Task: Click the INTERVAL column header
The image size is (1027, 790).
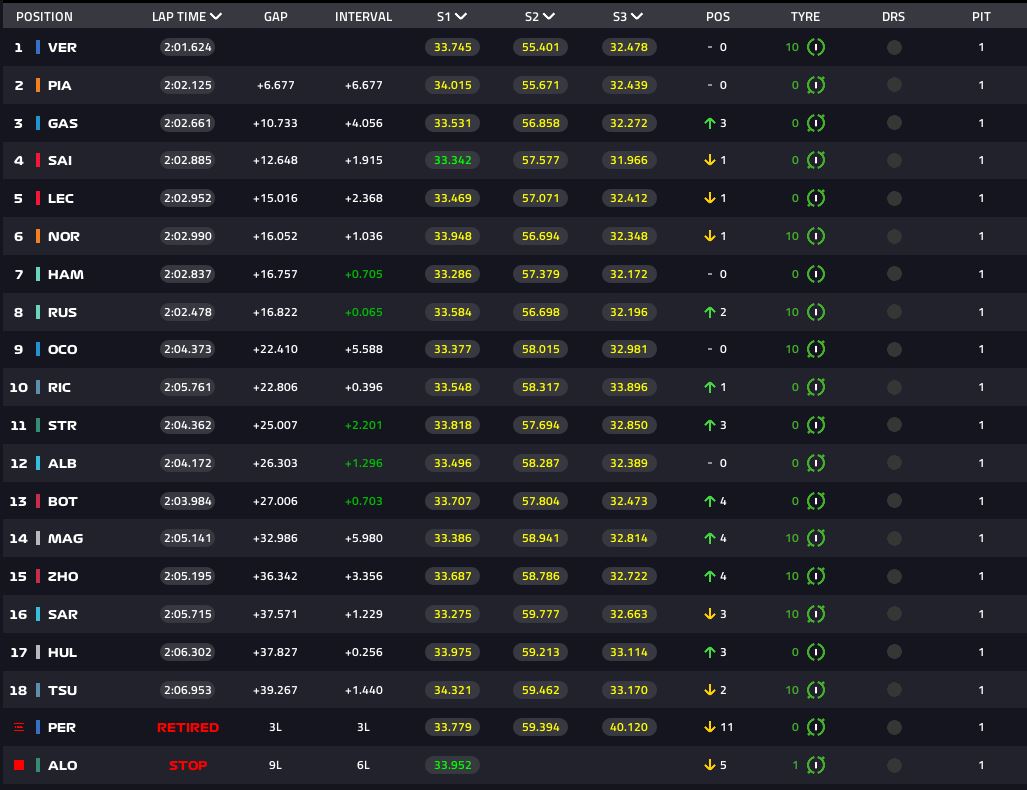Action: click(363, 17)
